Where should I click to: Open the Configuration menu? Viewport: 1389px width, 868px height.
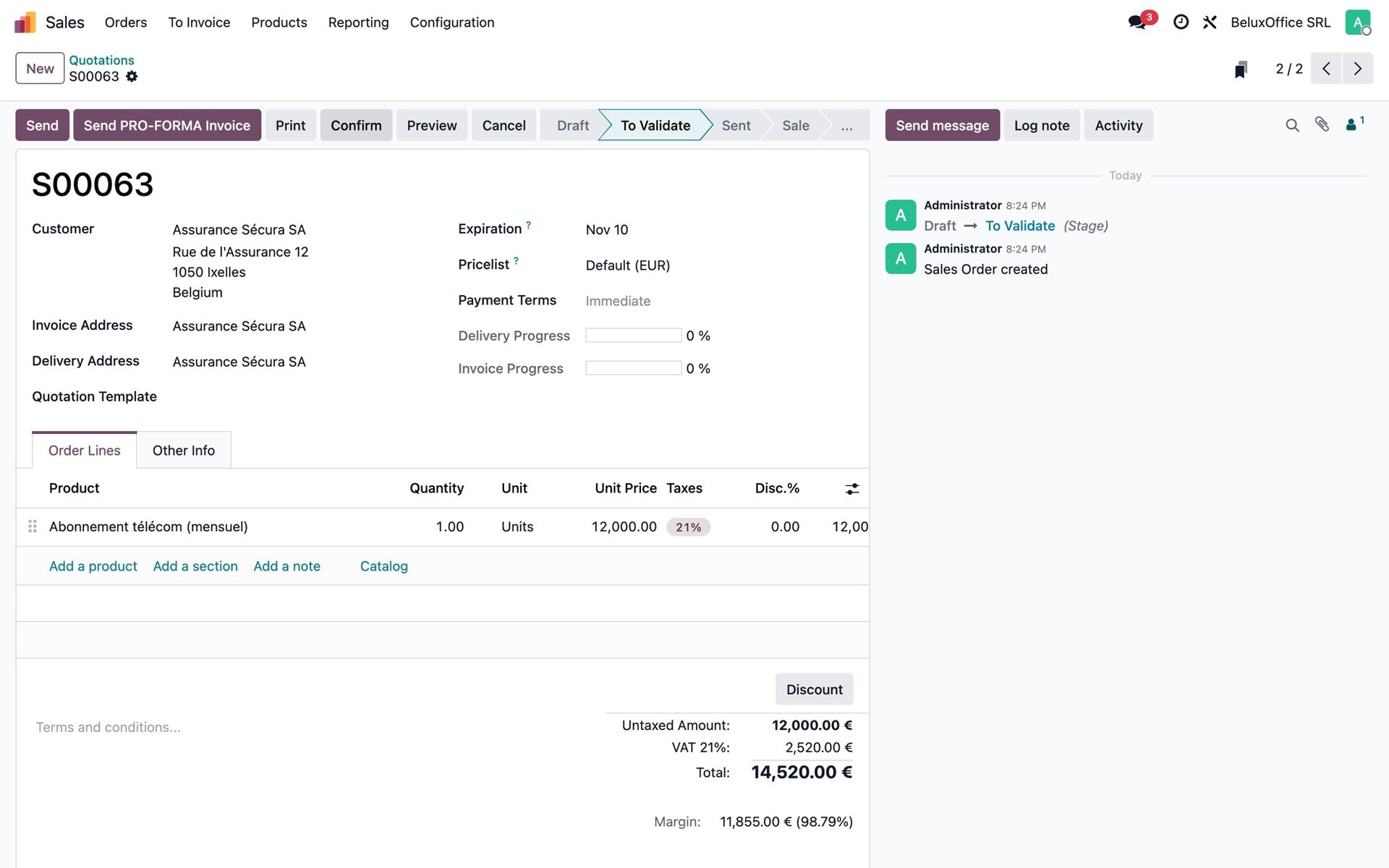[452, 22]
